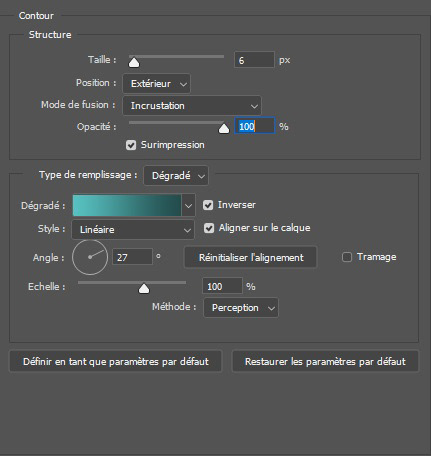
Task: Disable Aligner sur le calque
Action: (209, 228)
